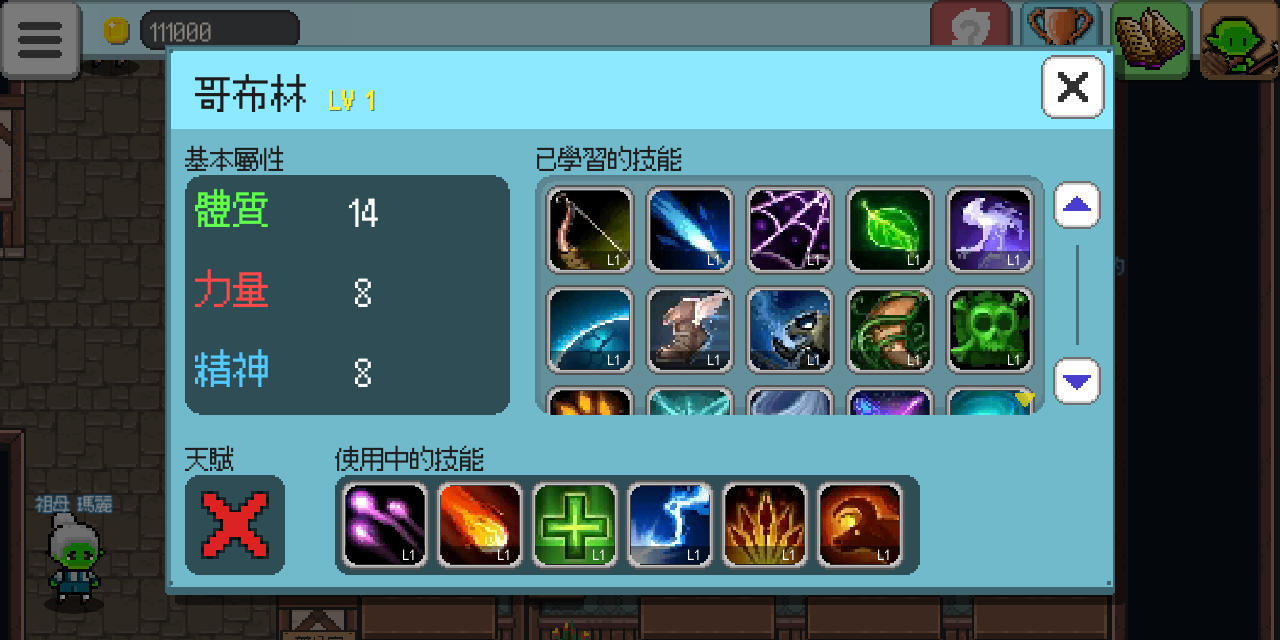The height and width of the screenshot is (640, 1280).
Task: Select the purple spider web skill
Action: [x=790, y=230]
